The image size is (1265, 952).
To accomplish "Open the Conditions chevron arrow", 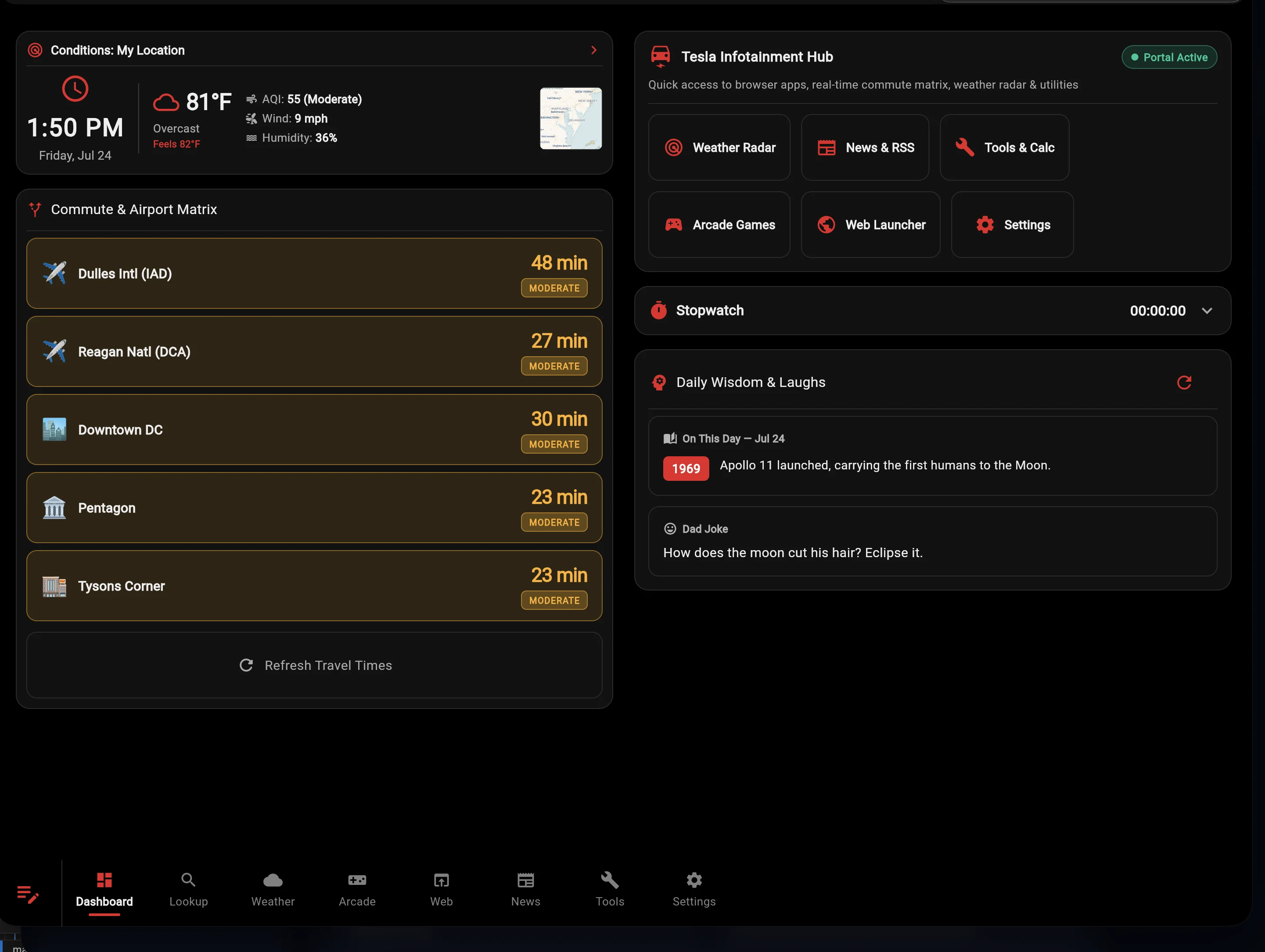I will 593,50.
